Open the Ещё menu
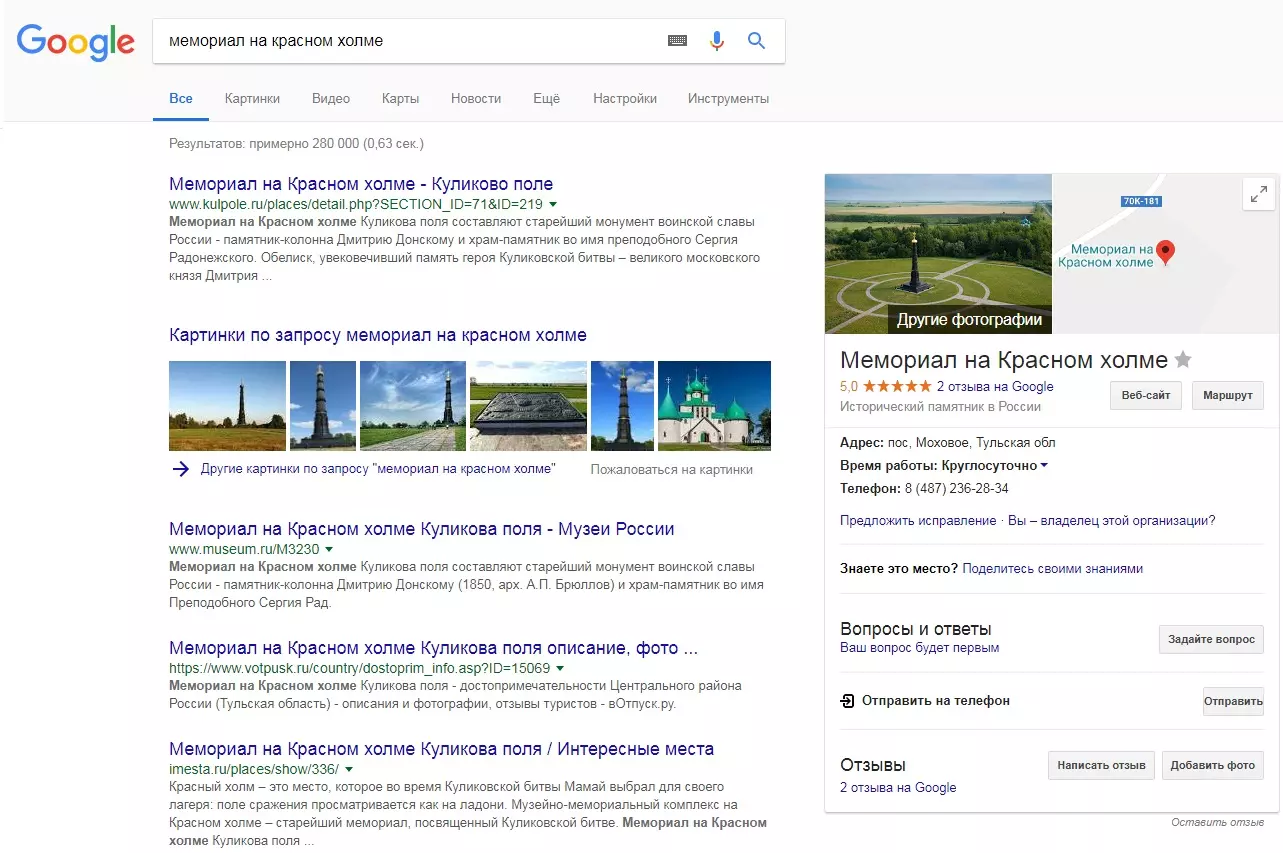Image resolution: width=1283 pixels, height=853 pixels. (546, 99)
